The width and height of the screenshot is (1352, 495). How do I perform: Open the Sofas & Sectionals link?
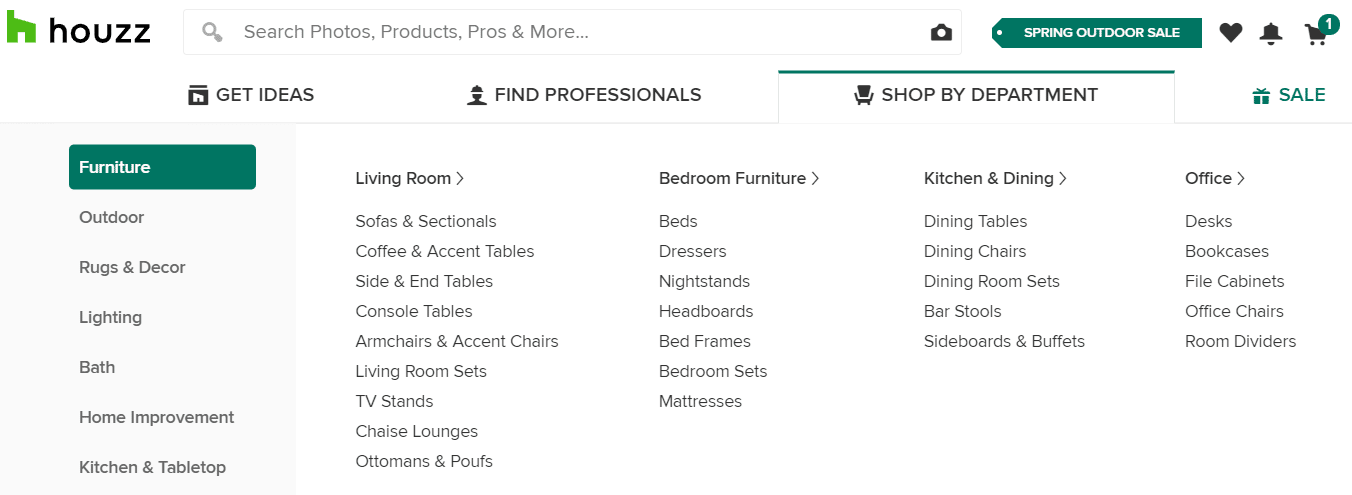[426, 221]
